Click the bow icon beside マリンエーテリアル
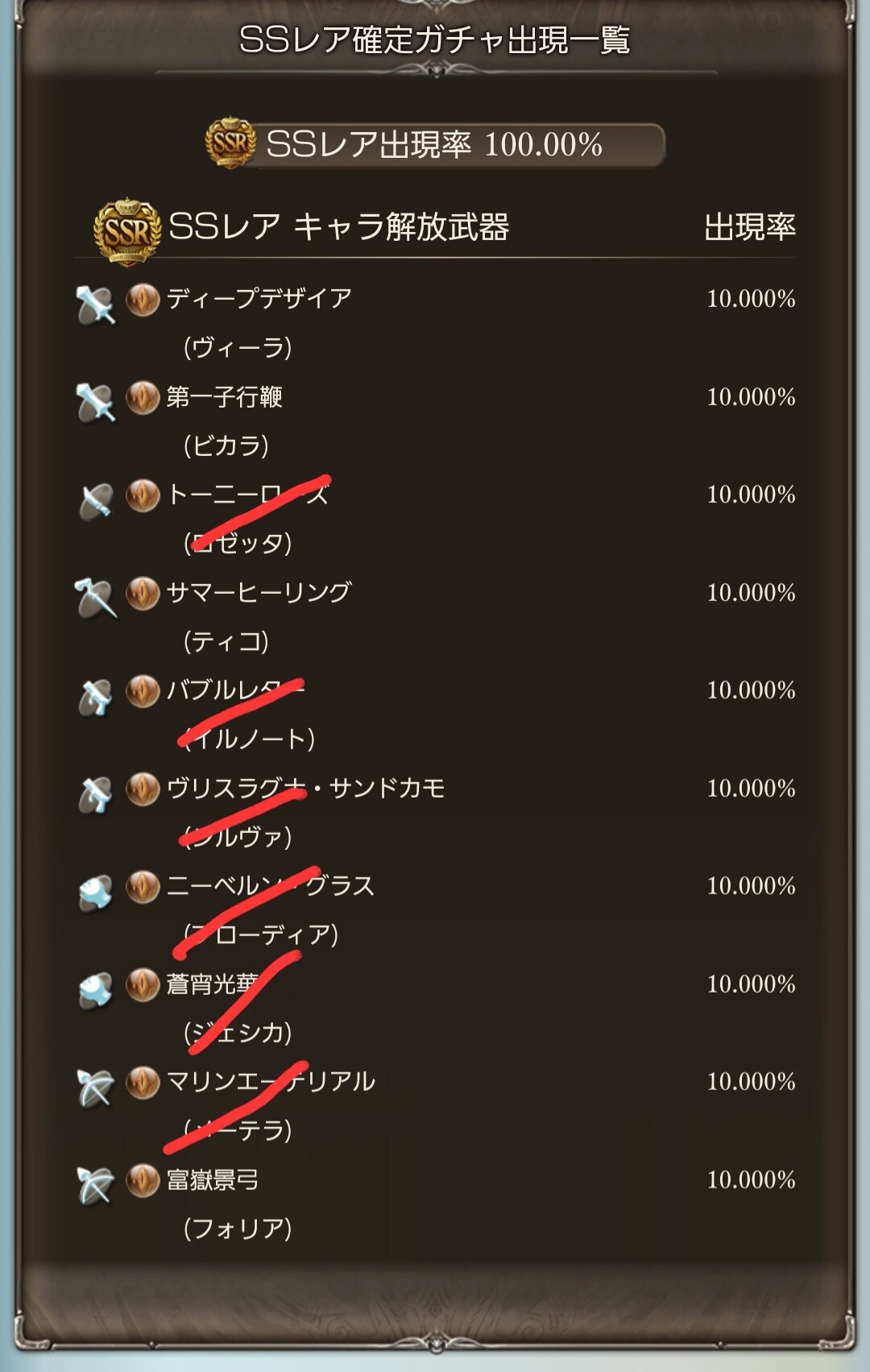The width and height of the screenshot is (870, 1372). click(96, 1088)
